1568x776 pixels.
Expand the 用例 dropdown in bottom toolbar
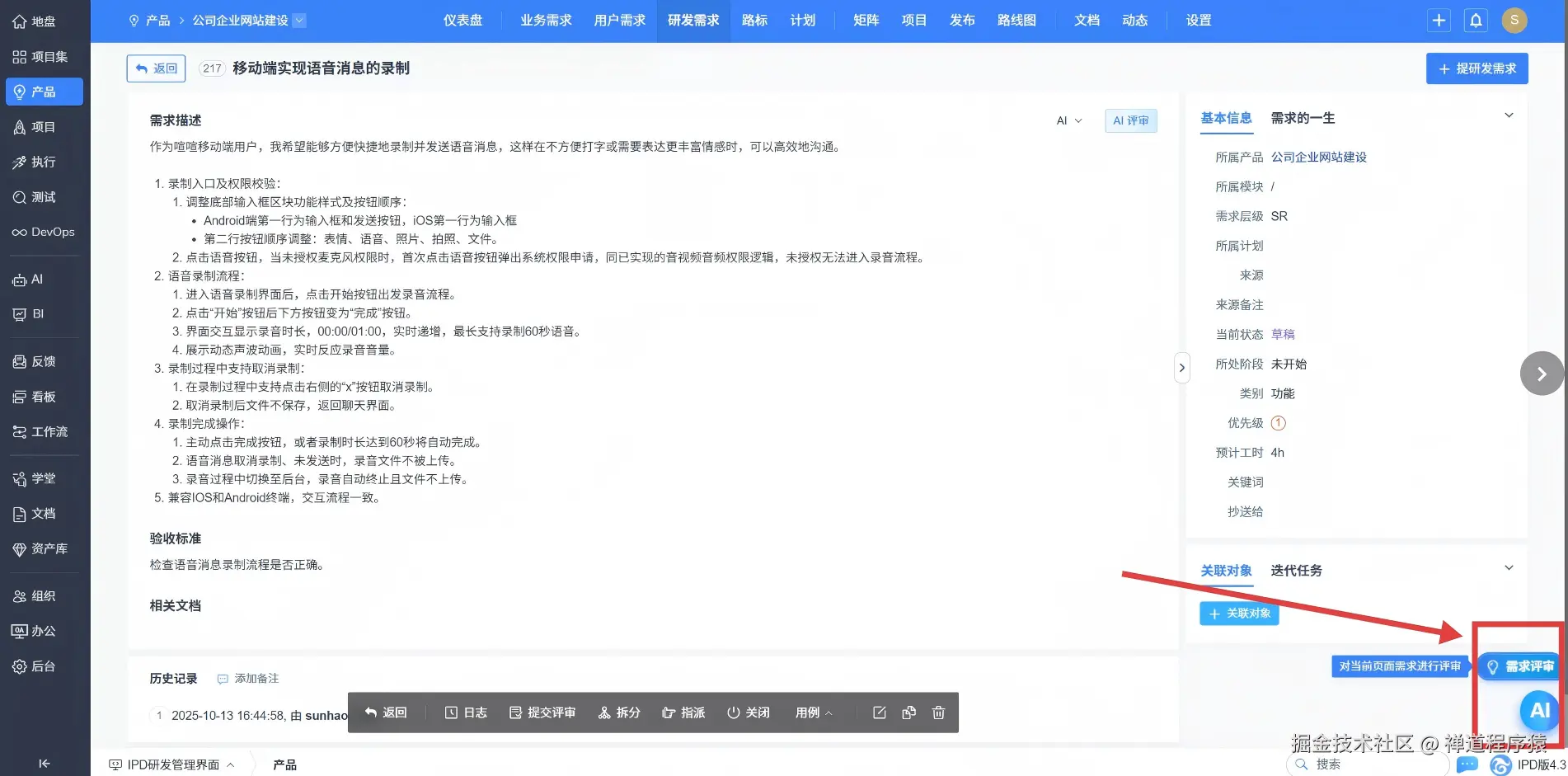813,712
